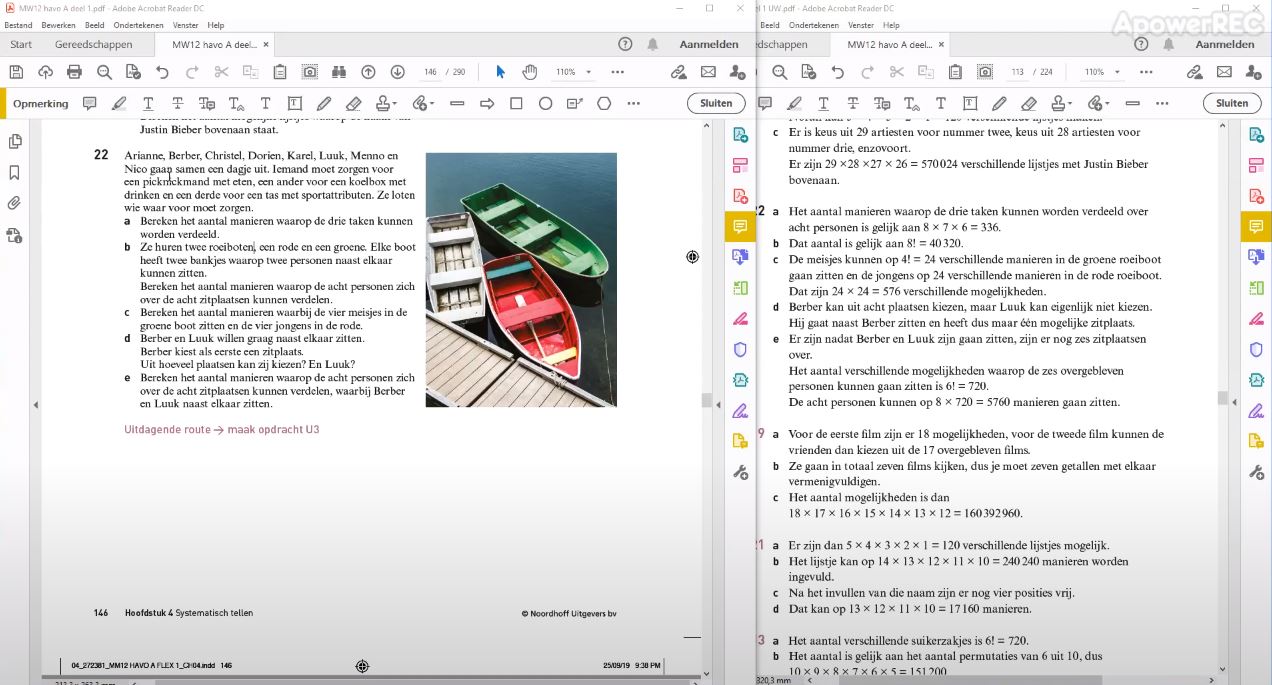Image resolution: width=1272 pixels, height=685 pixels.
Task: Click the left document's vertical scrollbar thumb
Action: (x=706, y=401)
